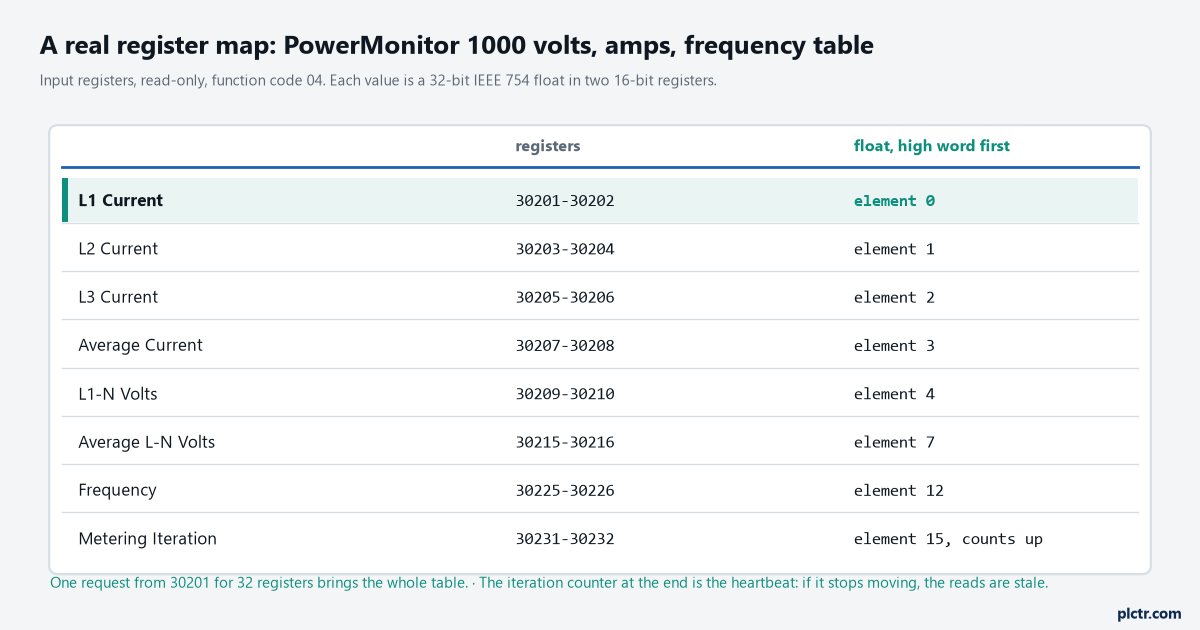The height and width of the screenshot is (630, 1200).
Task: Click the 'element 1' cell
Action: (894, 249)
